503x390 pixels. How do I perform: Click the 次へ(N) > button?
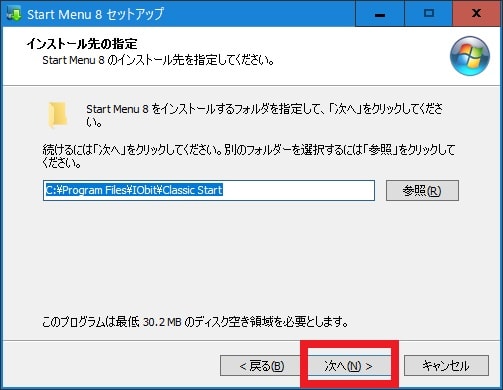349,366
